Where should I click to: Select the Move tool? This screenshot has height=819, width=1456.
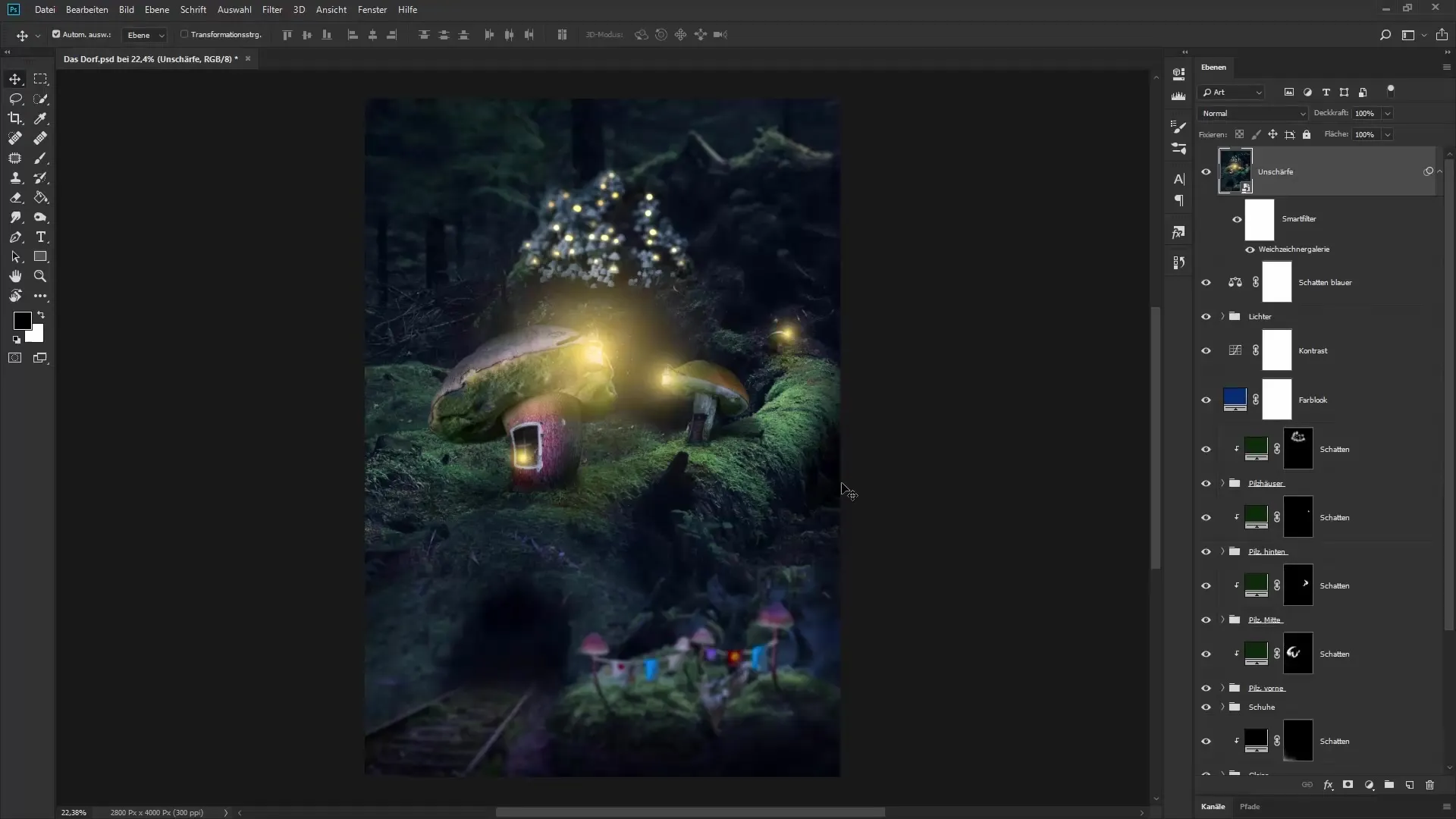15,79
